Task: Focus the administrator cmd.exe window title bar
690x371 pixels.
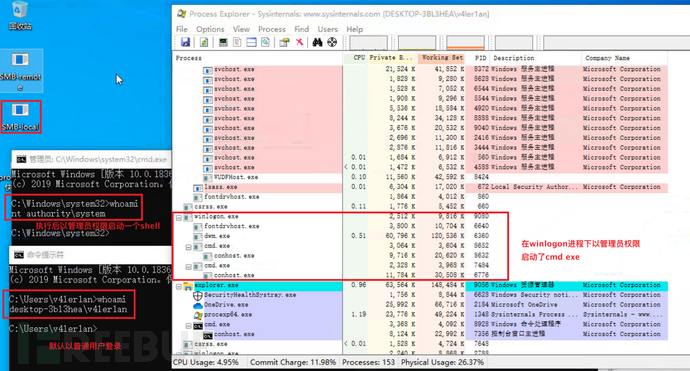Action: pyautogui.click(x=92, y=159)
